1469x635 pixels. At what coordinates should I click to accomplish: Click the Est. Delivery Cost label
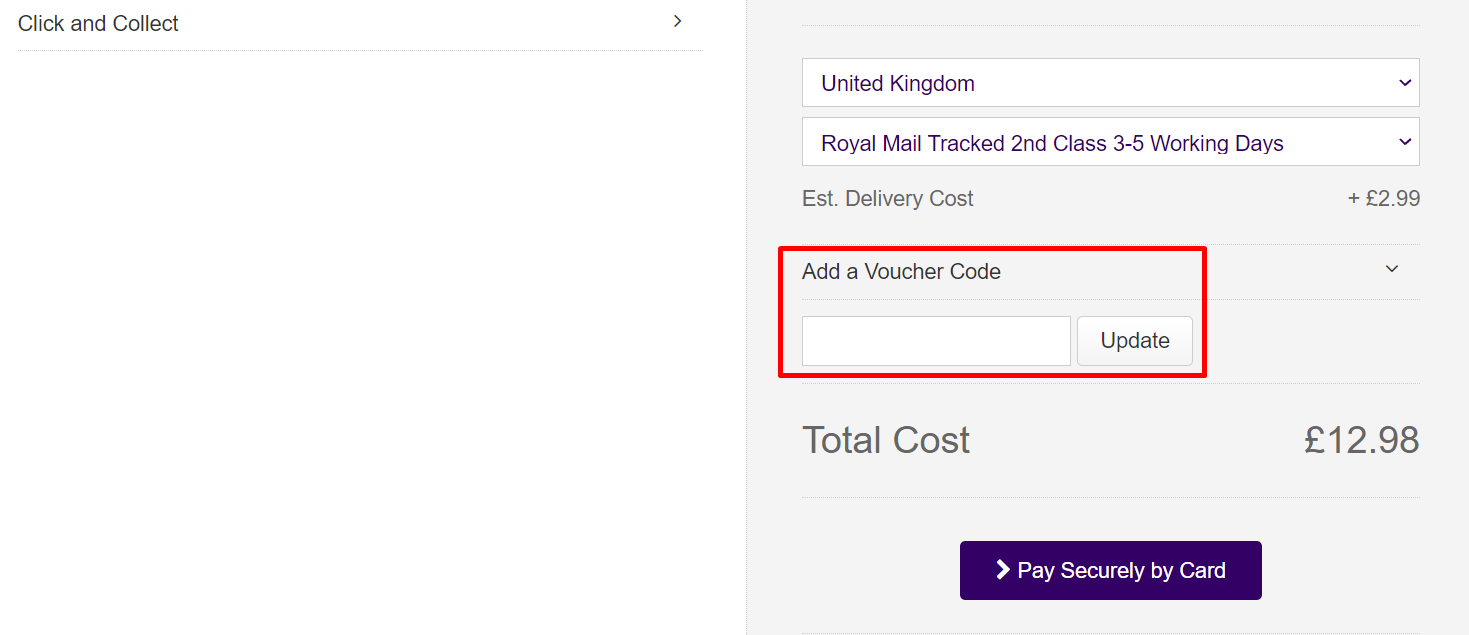[x=887, y=198]
